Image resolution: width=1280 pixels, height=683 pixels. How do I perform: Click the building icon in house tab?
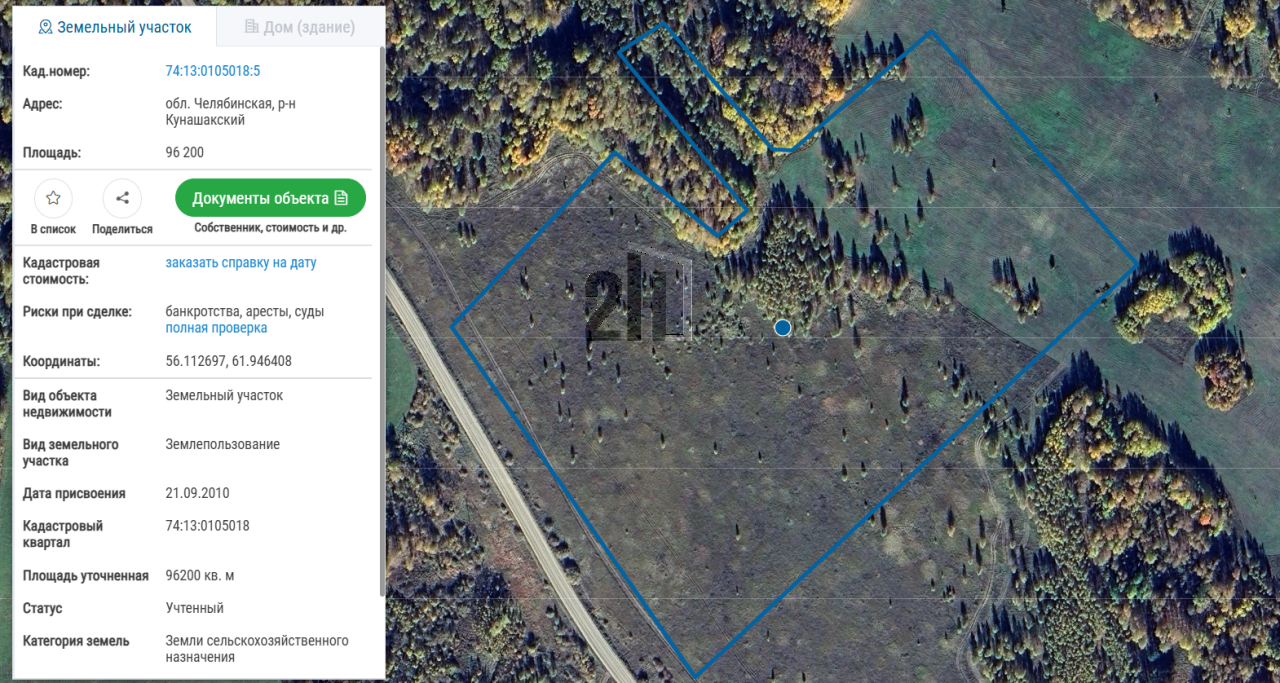pyautogui.click(x=251, y=27)
